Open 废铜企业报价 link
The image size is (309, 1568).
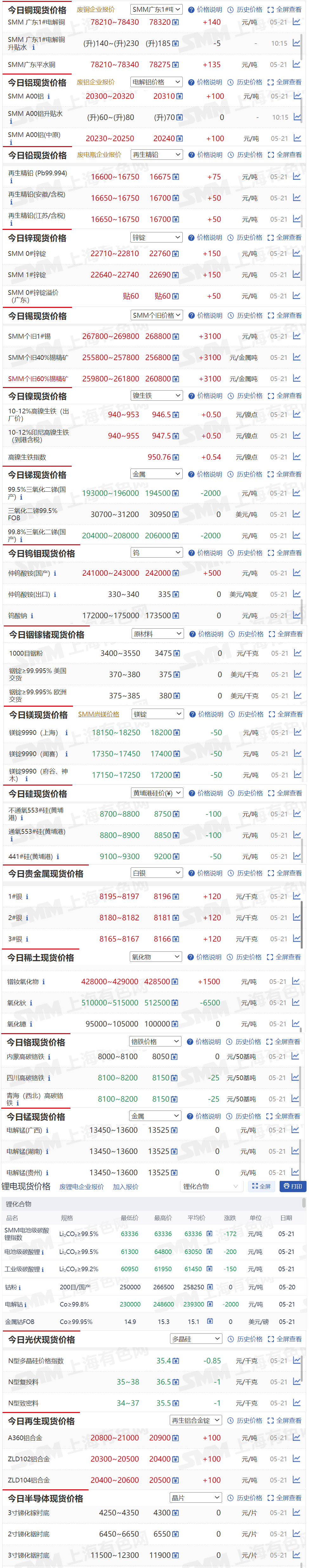pos(96,10)
